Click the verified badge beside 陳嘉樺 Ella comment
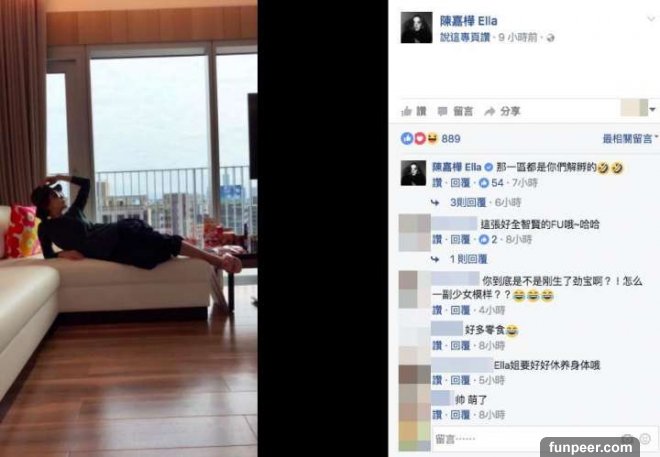Screen dimensions: 660x457 [x=489, y=167]
